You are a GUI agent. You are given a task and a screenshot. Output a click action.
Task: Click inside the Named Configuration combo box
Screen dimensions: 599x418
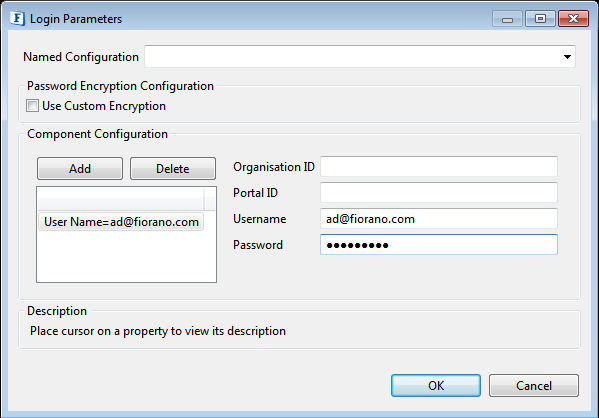(x=360, y=57)
